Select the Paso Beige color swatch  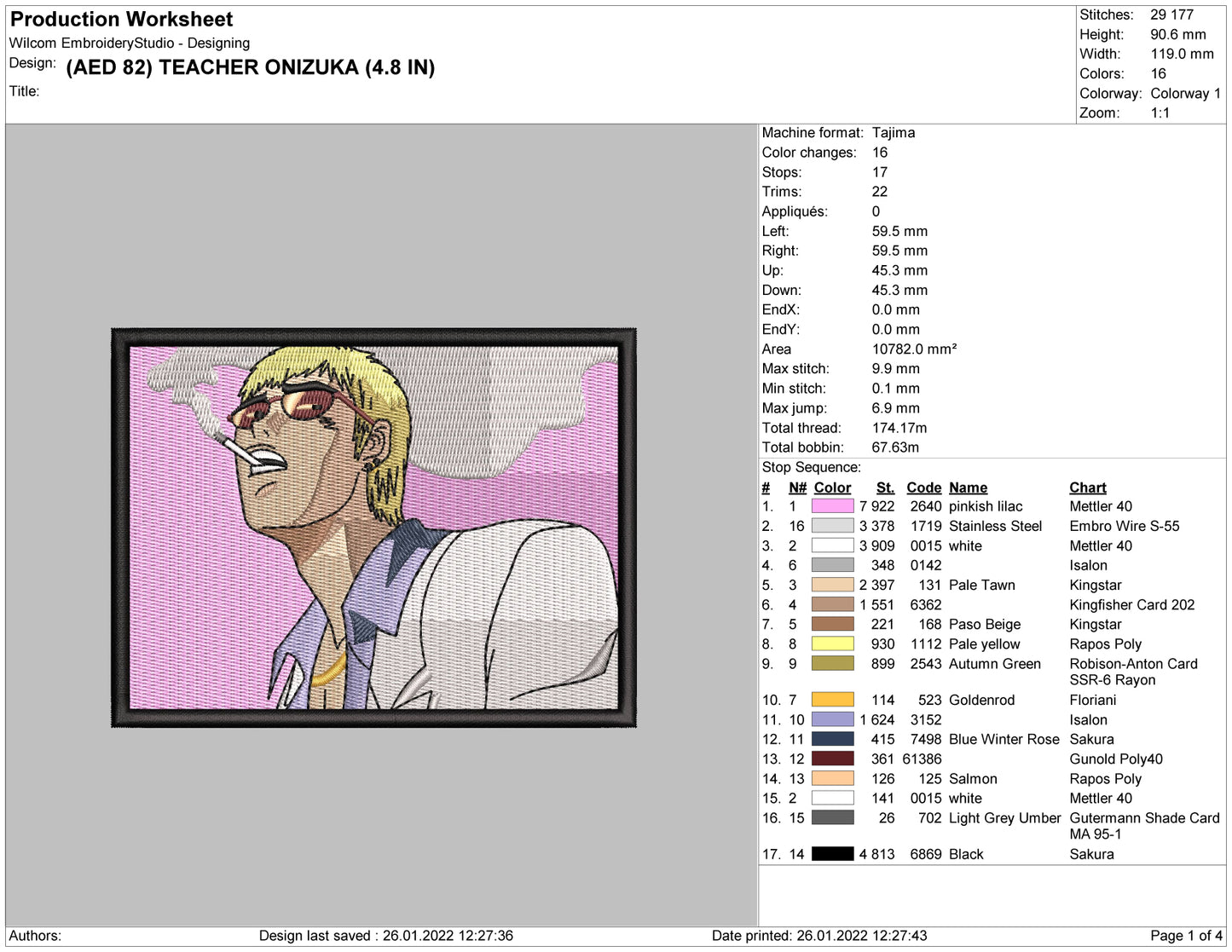click(x=832, y=624)
